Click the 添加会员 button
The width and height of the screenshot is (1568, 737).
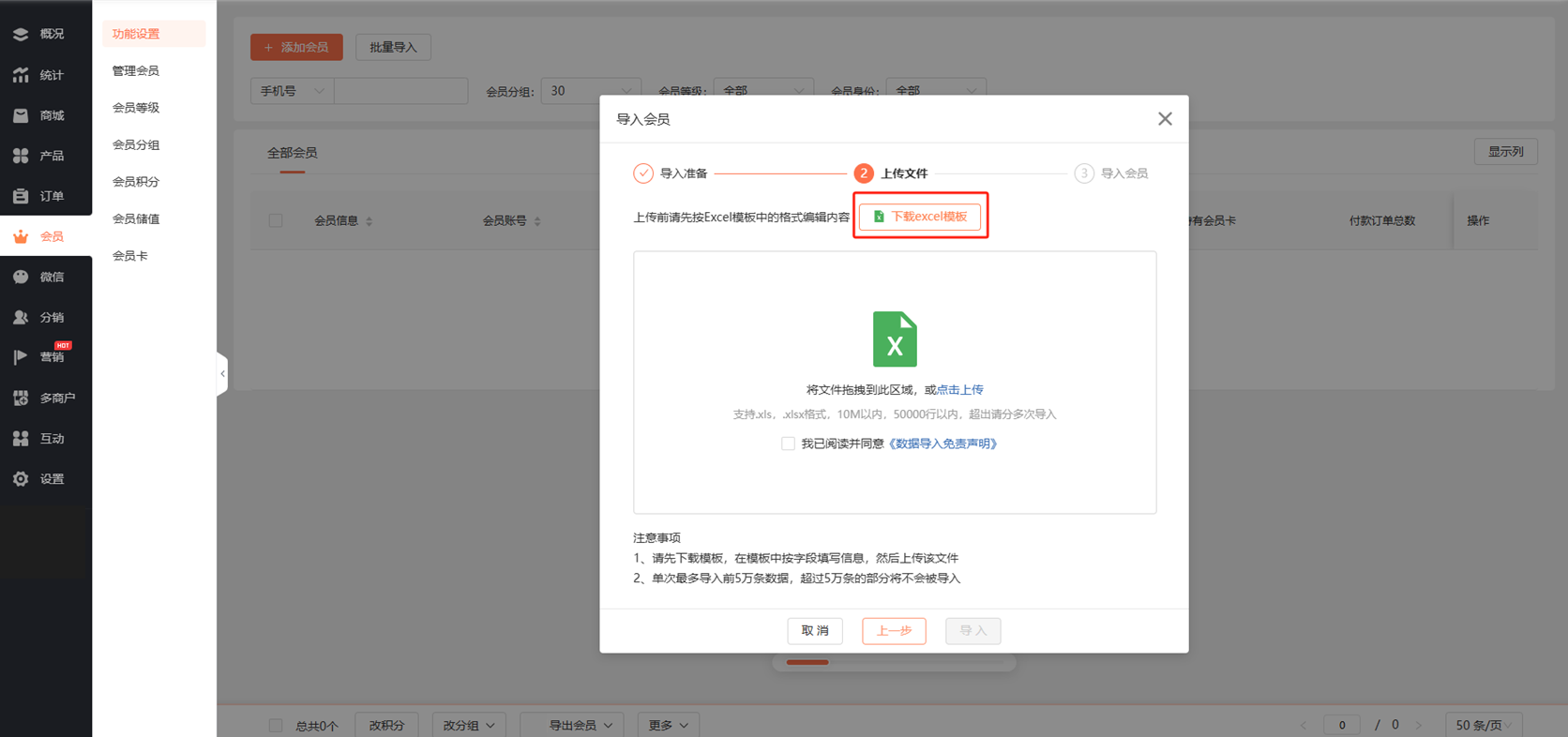pyautogui.click(x=296, y=47)
